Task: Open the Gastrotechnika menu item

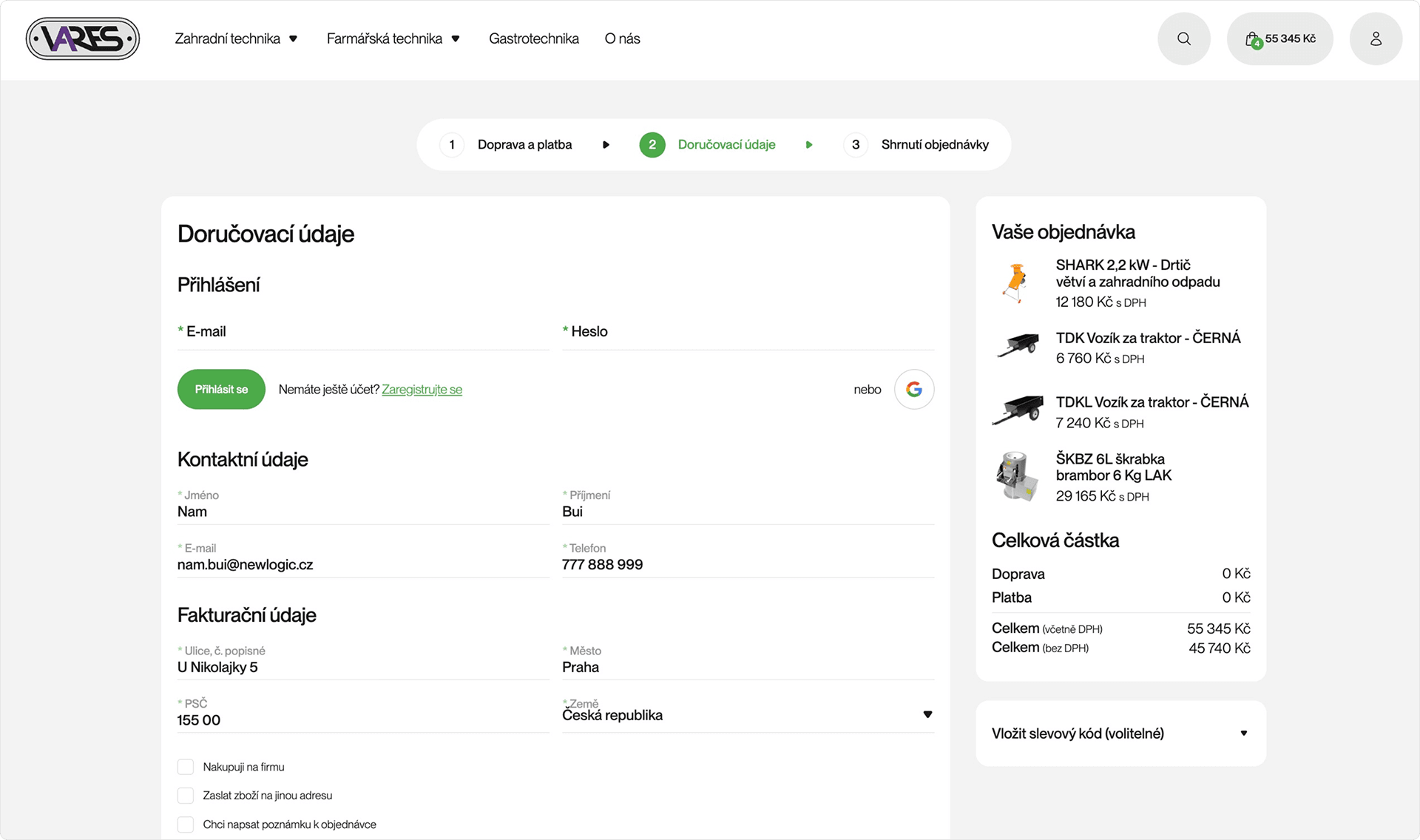Action: click(x=533, y=38)
